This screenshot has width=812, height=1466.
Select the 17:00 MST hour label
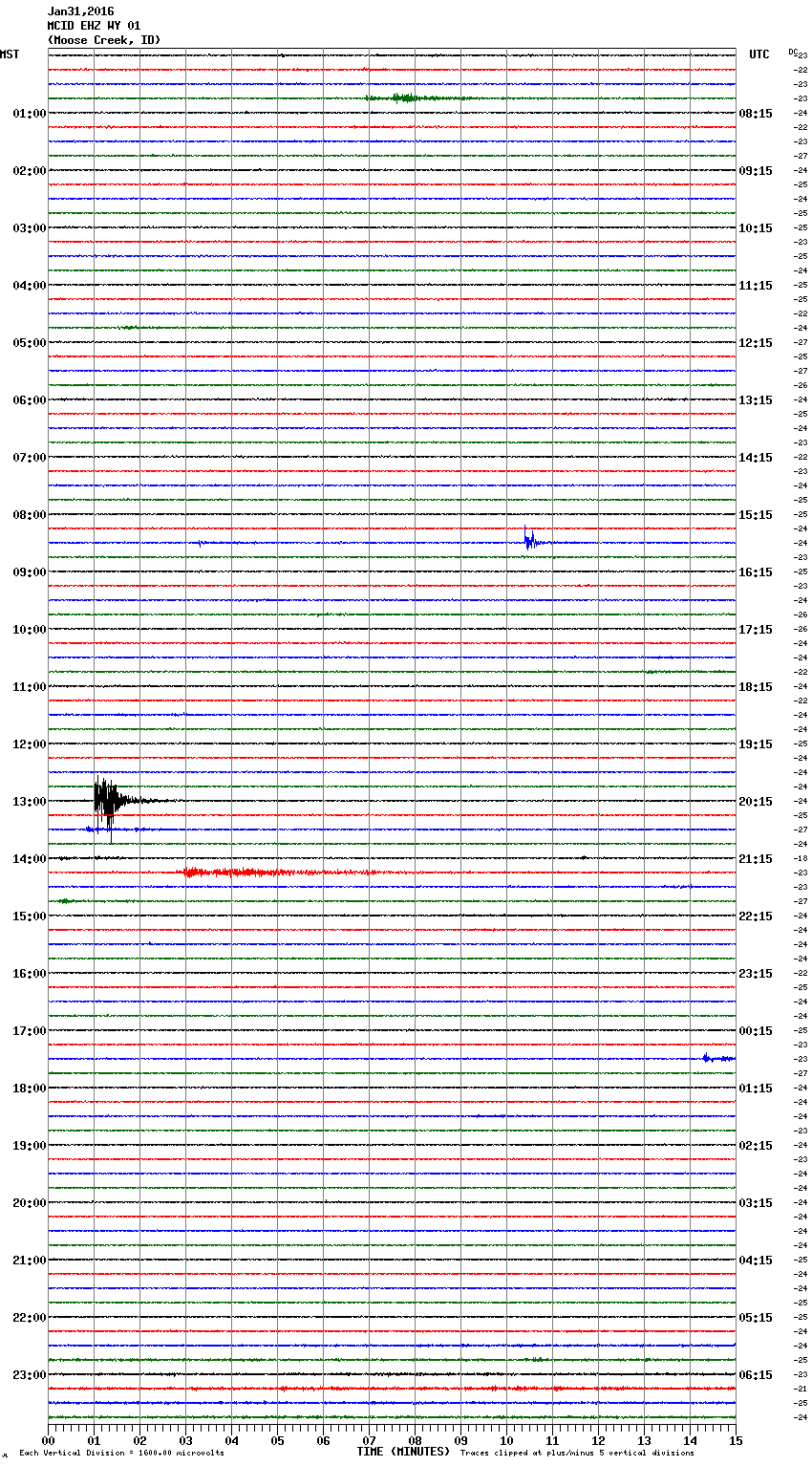click(29, 1031)
